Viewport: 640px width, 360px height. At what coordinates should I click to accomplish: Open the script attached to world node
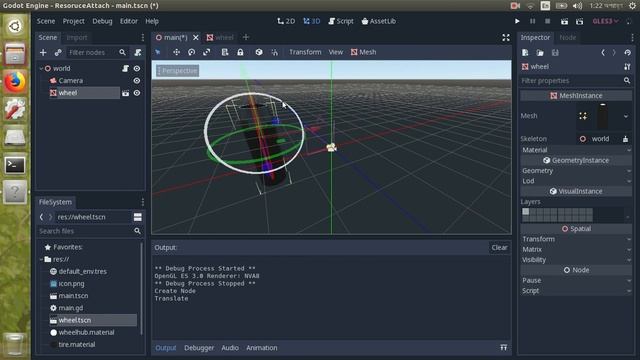pos(125,69)
